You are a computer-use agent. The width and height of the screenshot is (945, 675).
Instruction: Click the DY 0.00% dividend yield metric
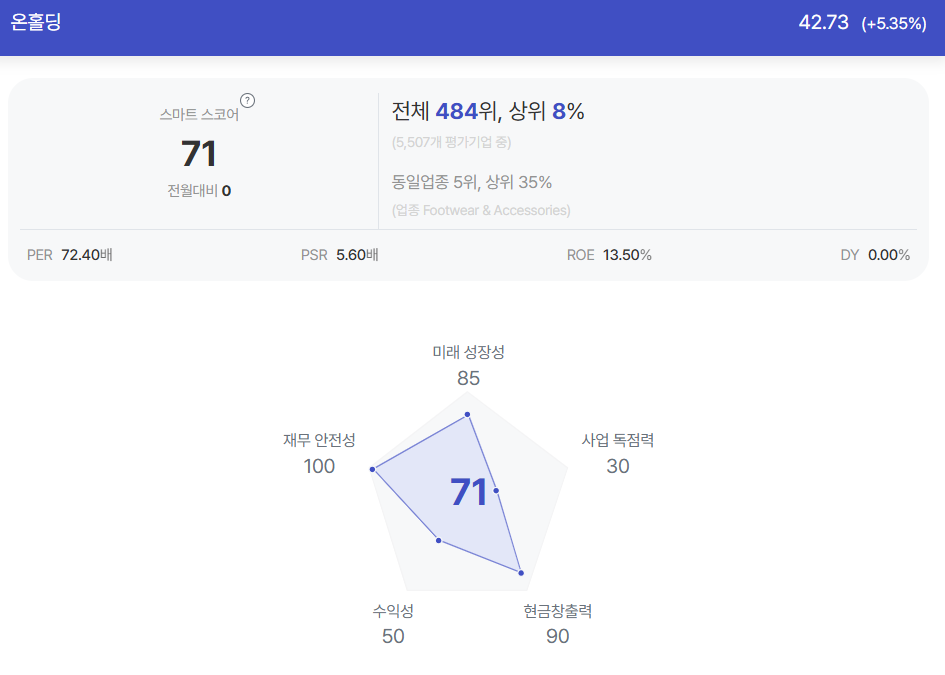coord(875,255)
